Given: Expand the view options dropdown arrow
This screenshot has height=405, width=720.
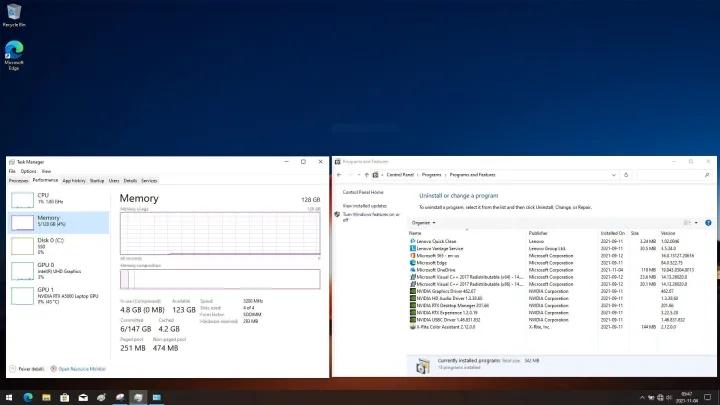Looking at the screenshot, I should pyautogui.click(x=696, y=223).
